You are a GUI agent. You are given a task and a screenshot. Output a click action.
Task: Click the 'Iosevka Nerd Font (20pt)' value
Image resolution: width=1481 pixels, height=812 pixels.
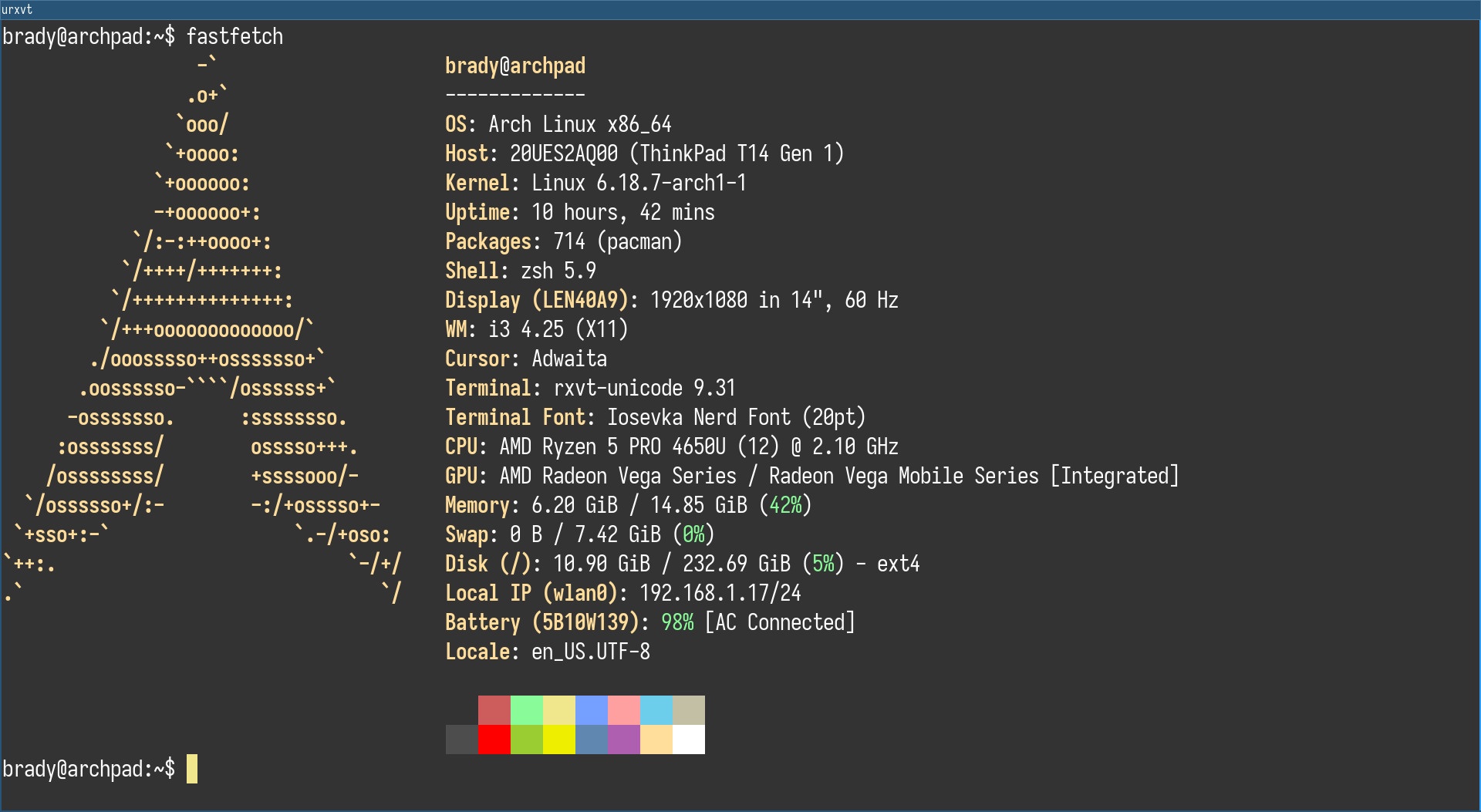click(737, 417)
